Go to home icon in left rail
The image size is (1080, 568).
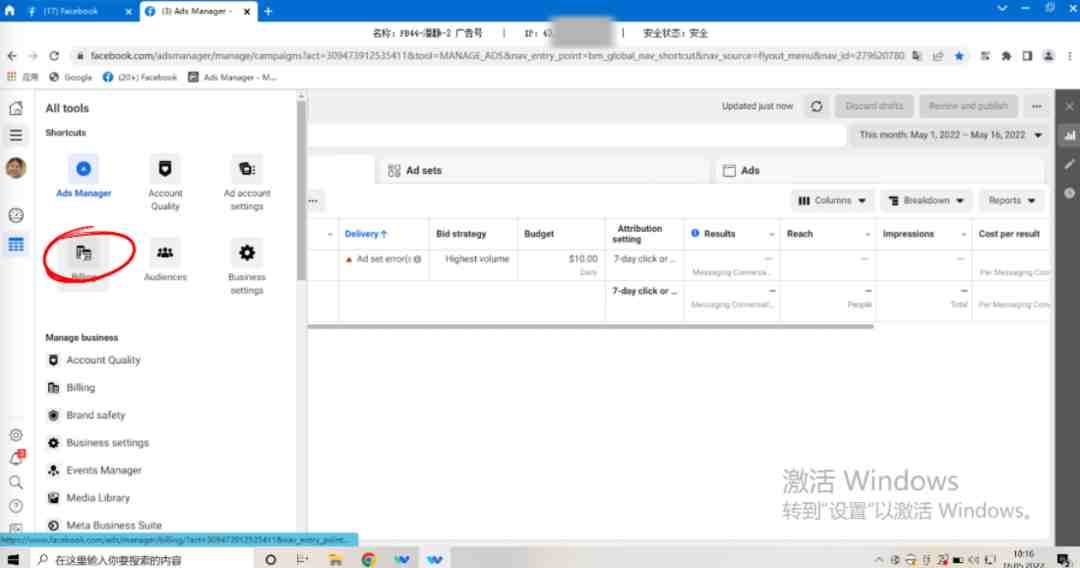16,108
